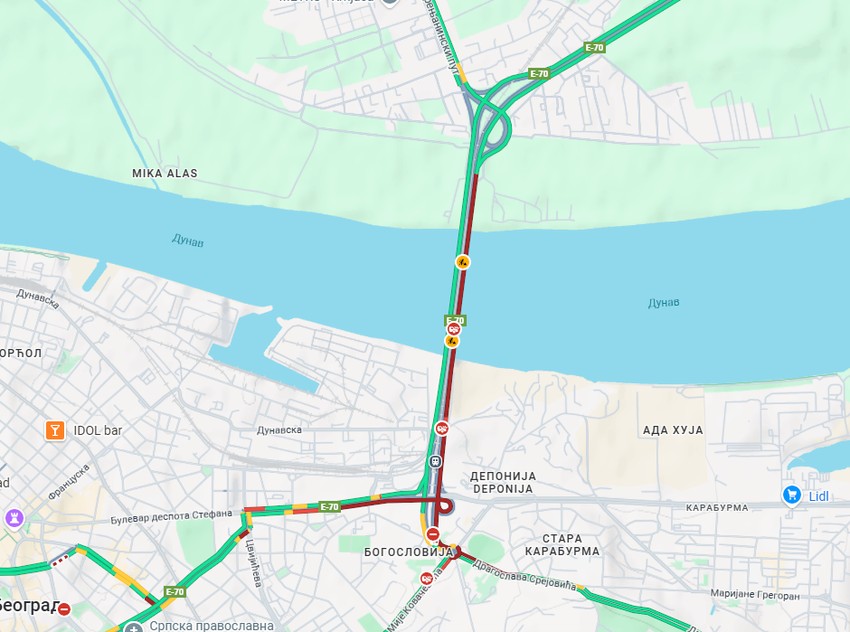Select the Lidl place label
The width and height of the screenshot is (850, 632).
(819, 496)
